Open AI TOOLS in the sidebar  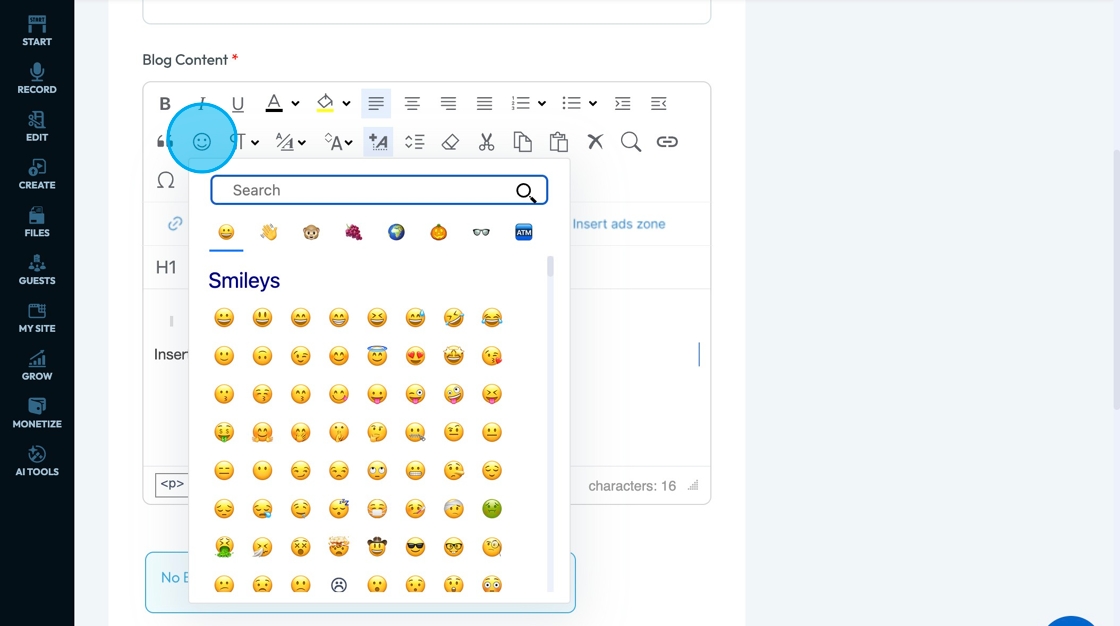37,462
